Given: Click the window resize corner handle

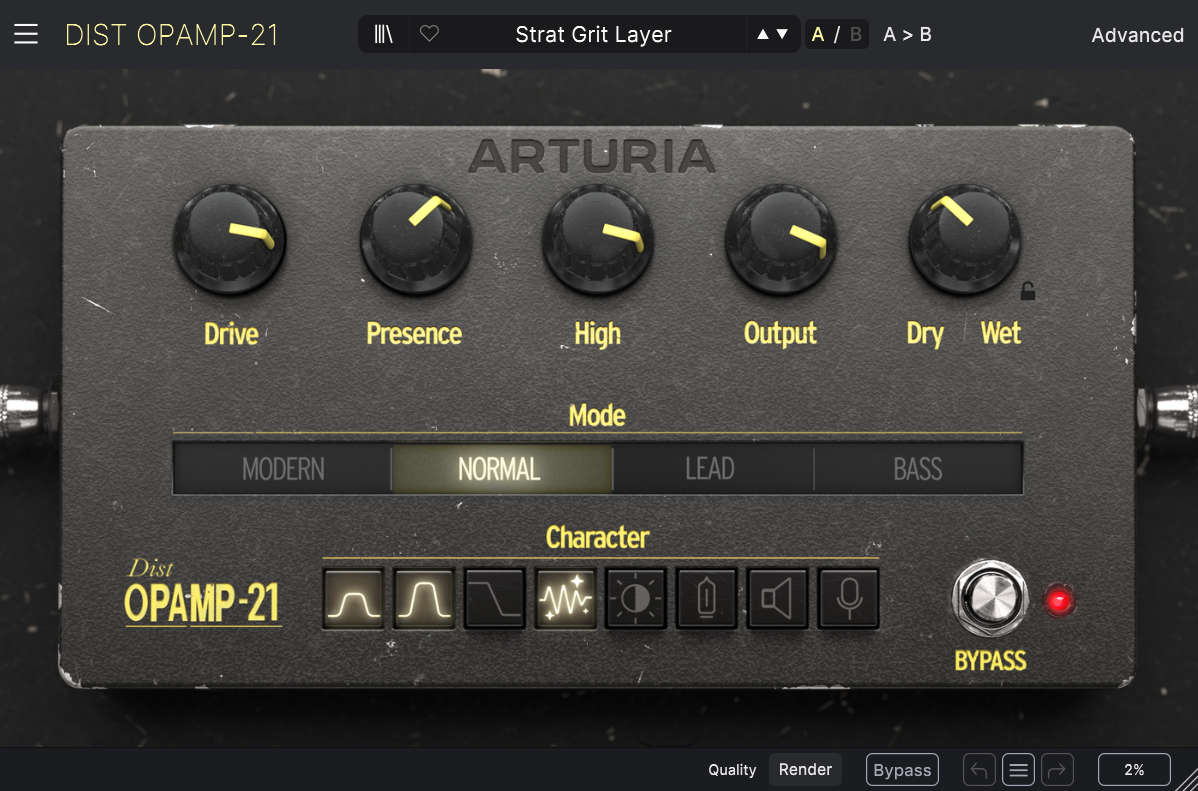Looking at the screenshot, I should point(1187,780).
